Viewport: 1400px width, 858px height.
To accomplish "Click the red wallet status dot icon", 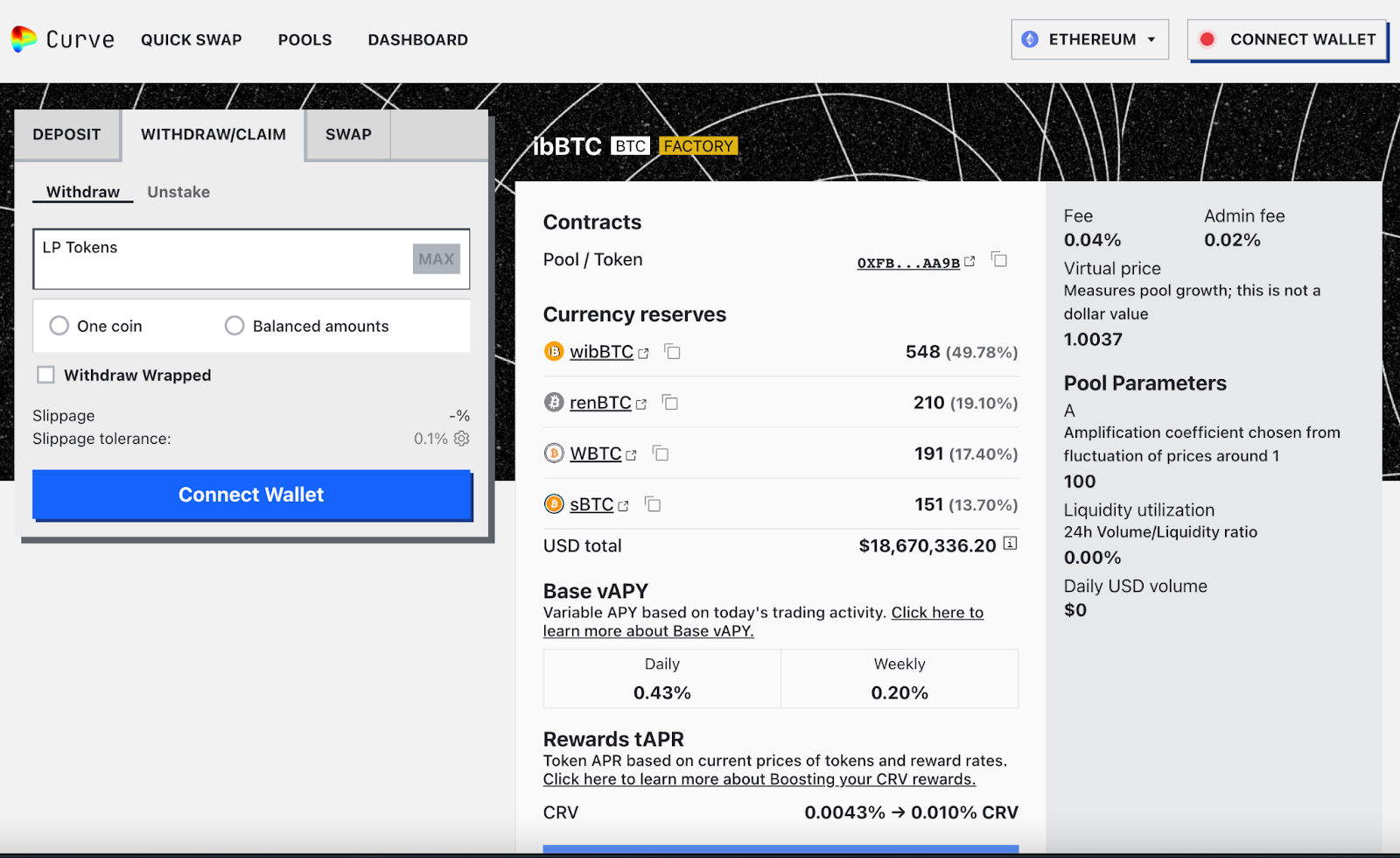I will click(x=1207, y=39).
